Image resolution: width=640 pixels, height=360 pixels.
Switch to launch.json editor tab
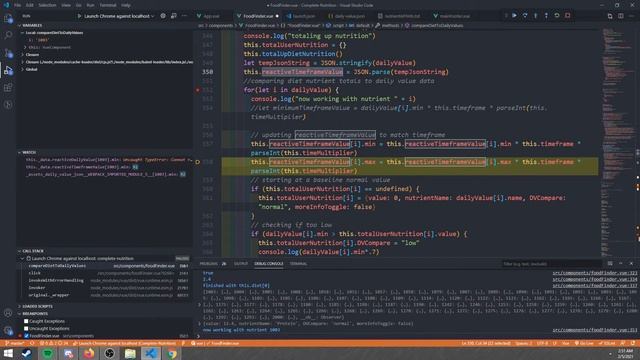pos(304,16)
